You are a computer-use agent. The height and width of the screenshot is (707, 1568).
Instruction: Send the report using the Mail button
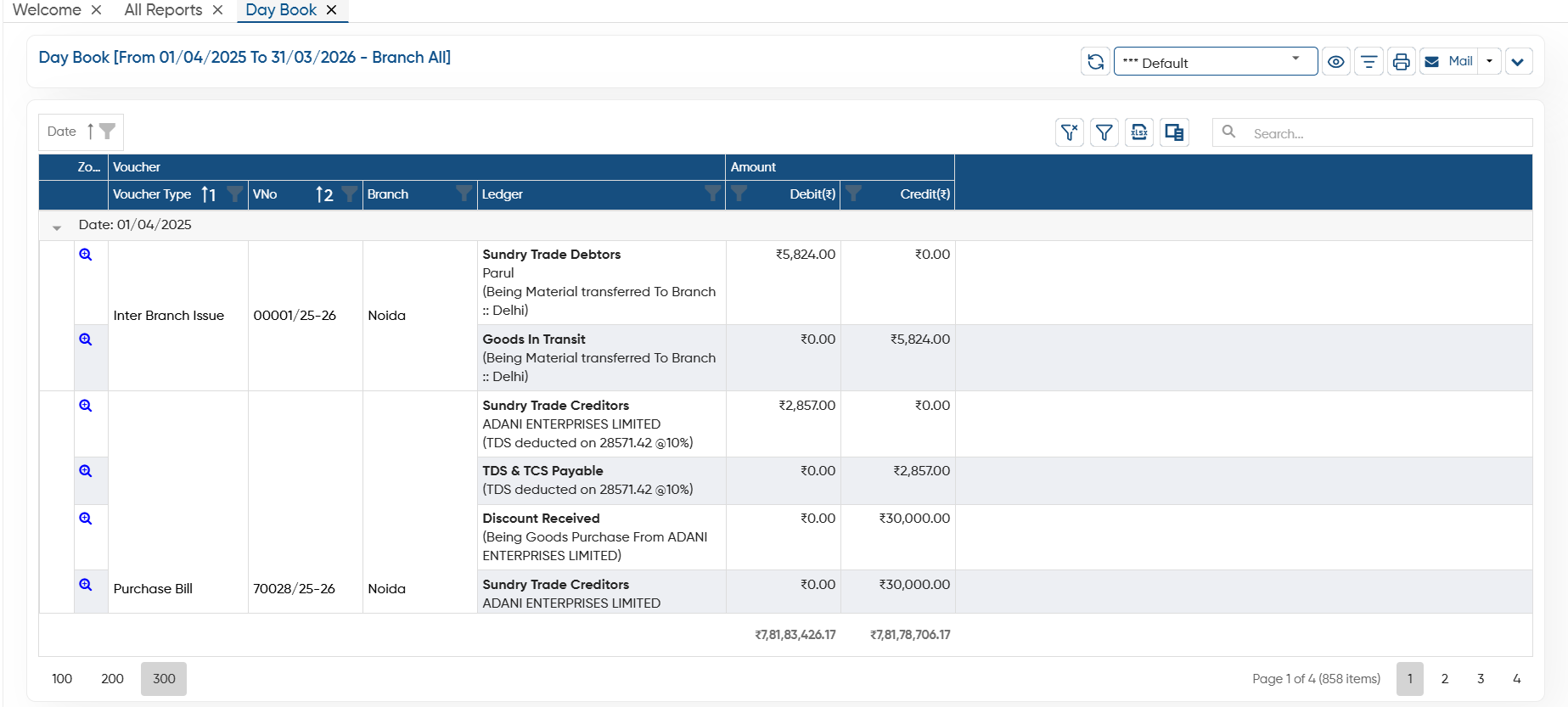[1449, 62]
